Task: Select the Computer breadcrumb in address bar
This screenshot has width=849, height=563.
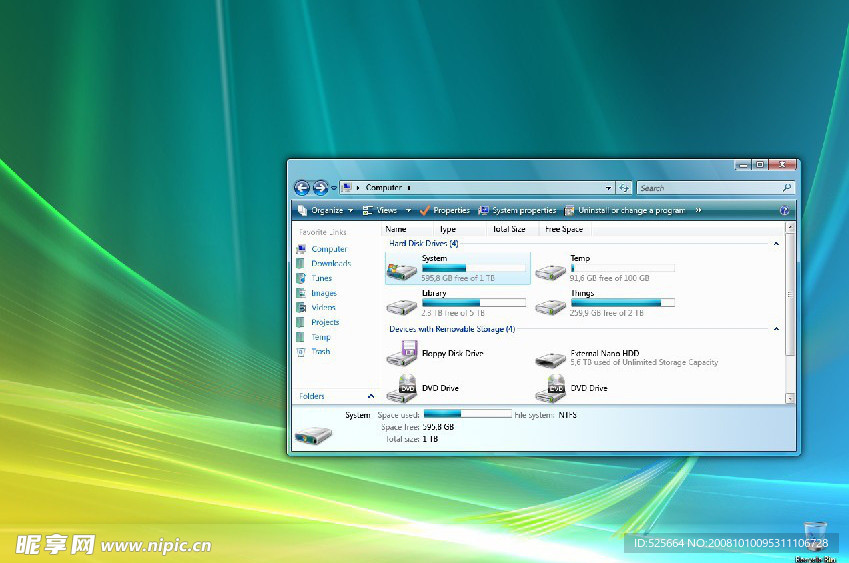Action: coord(383,187)
